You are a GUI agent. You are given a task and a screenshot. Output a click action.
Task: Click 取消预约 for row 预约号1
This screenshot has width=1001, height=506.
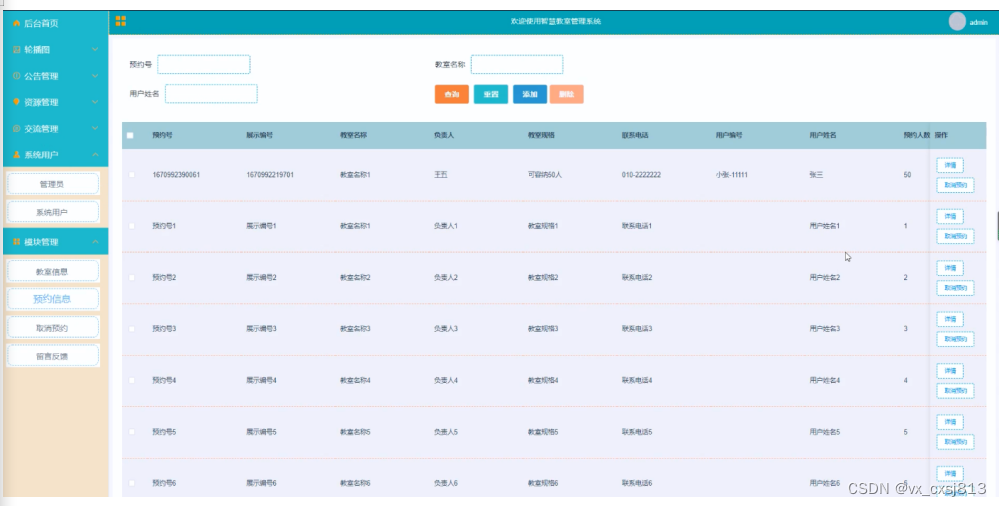955,236
